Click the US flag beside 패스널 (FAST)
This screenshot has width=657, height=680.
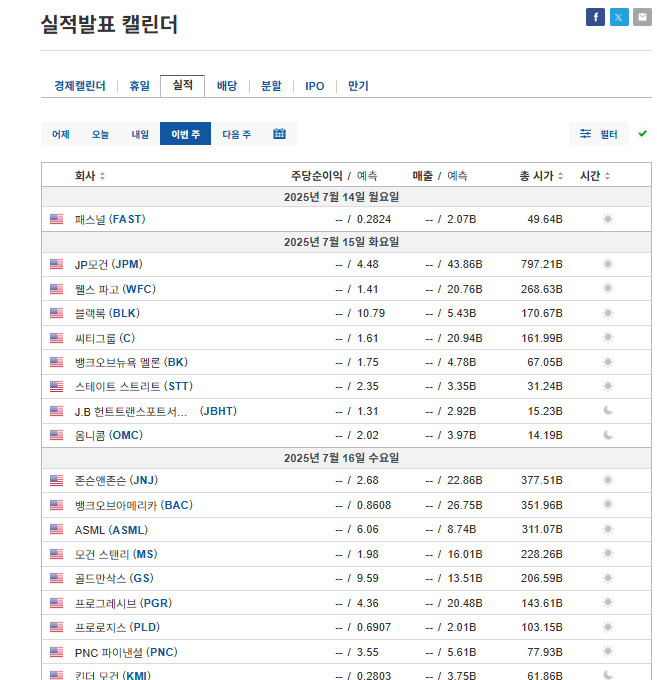click(56, 219)
